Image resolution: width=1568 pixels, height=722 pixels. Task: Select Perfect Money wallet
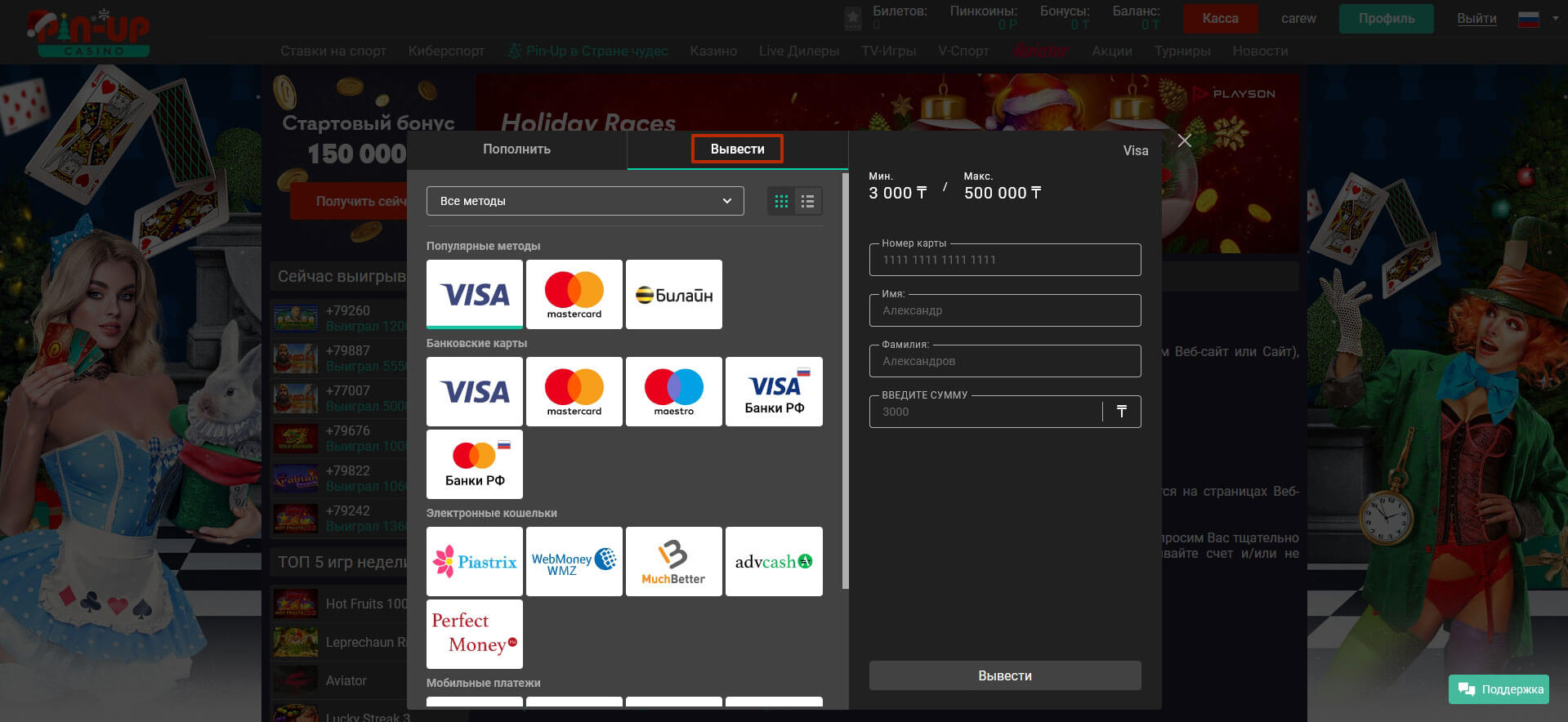474,634
